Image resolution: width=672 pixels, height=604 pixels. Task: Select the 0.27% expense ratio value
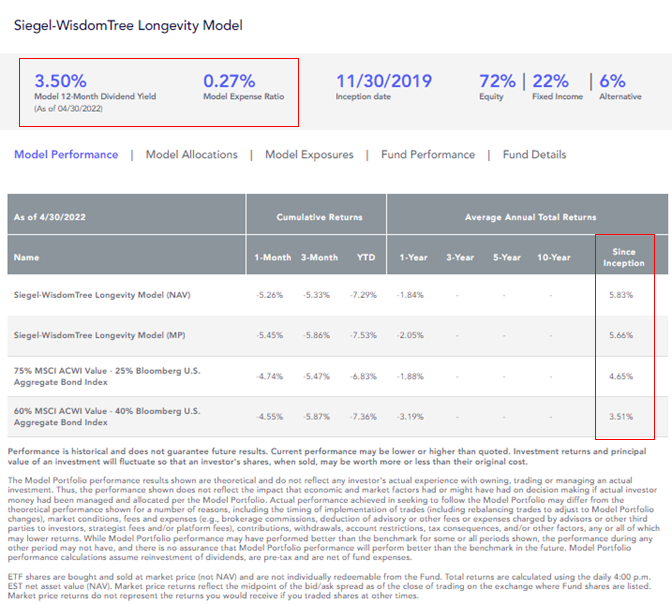click(x=229, y=81)
